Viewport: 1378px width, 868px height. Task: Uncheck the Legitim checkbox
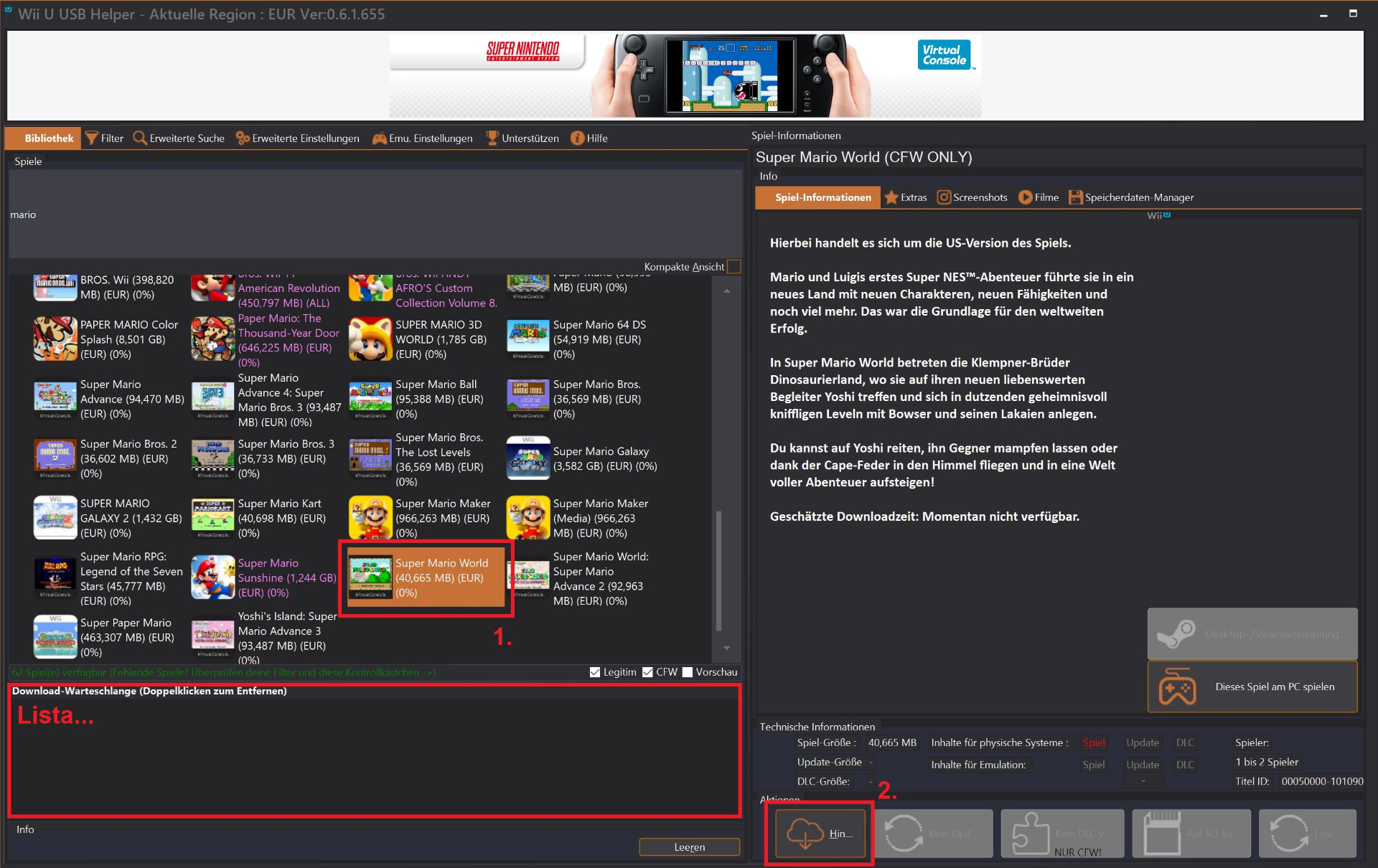coord(595,672)
